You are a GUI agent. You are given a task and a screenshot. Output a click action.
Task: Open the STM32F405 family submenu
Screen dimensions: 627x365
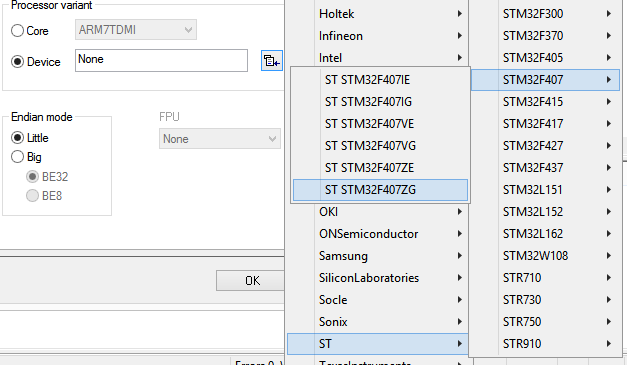point(545,58)
